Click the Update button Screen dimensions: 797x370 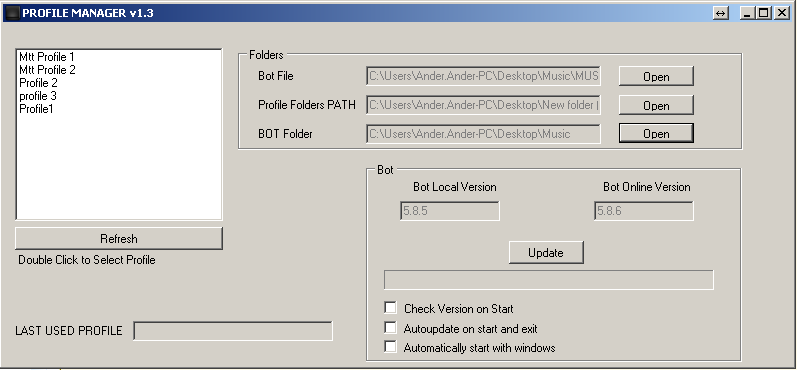coord(546,253)
